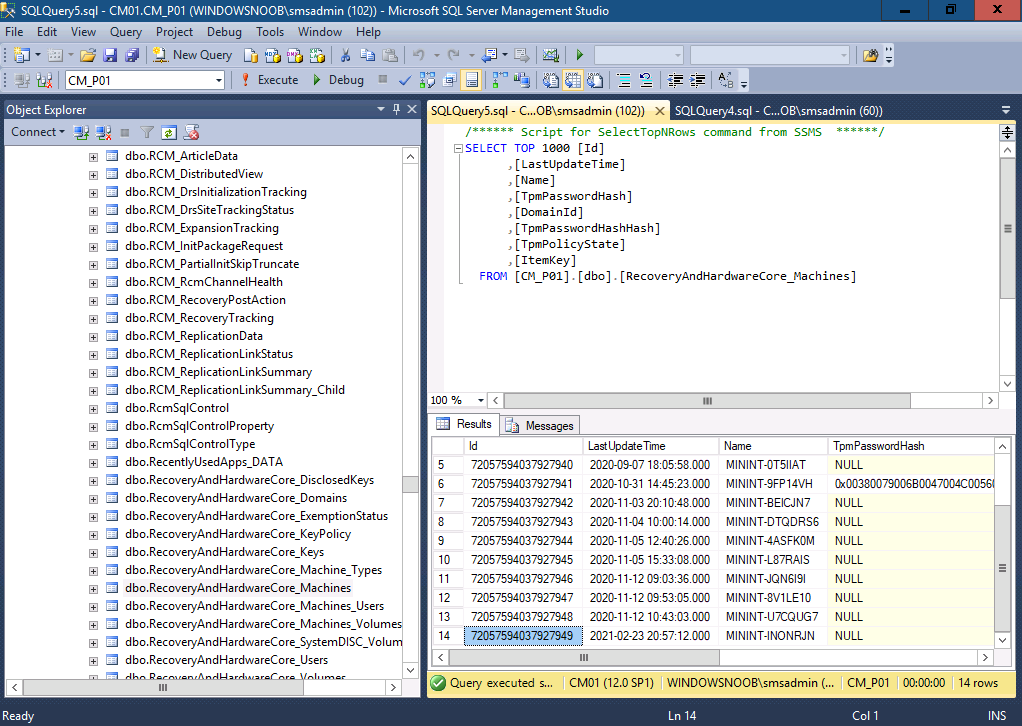Select the Id cell 72057594037927949
This screenshot has height=726, width=1022.
pos(523,636)
